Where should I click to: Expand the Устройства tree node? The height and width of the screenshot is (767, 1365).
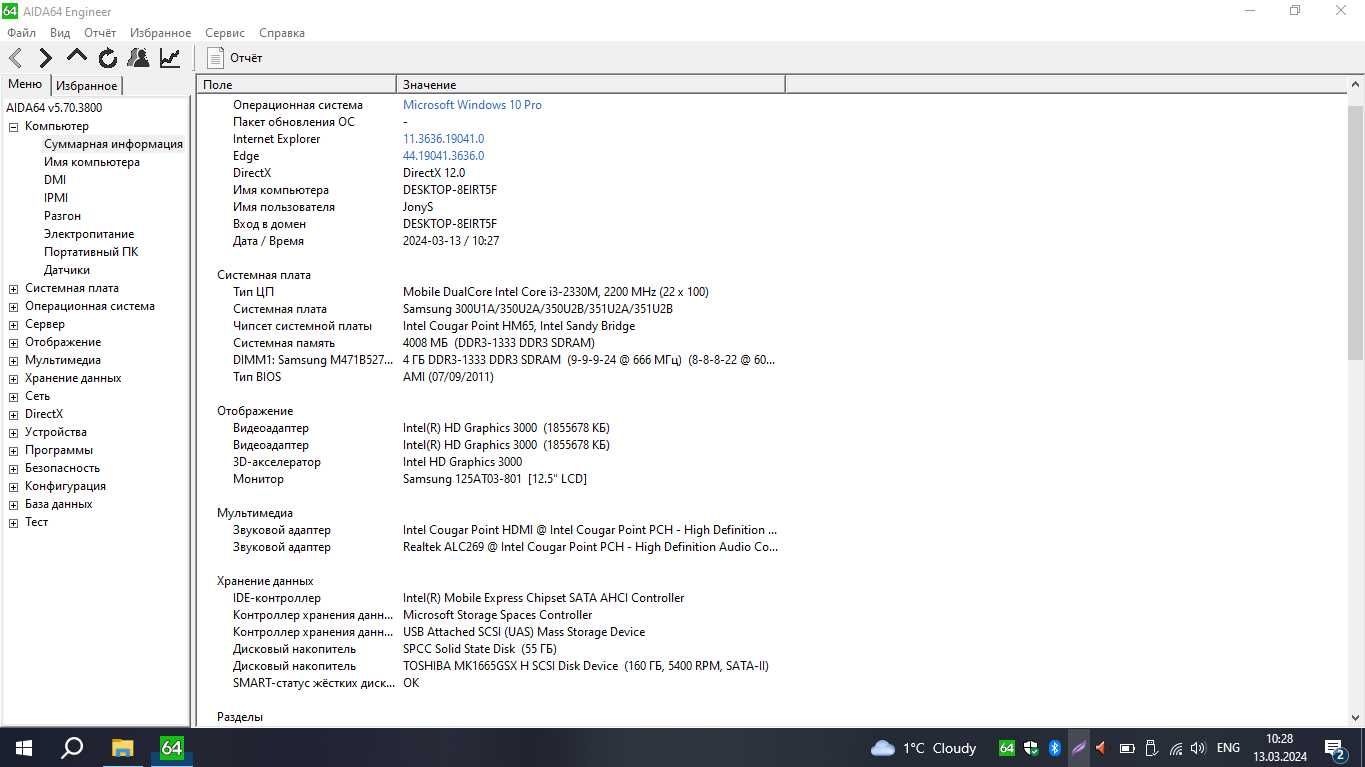(x=14, y=433)
